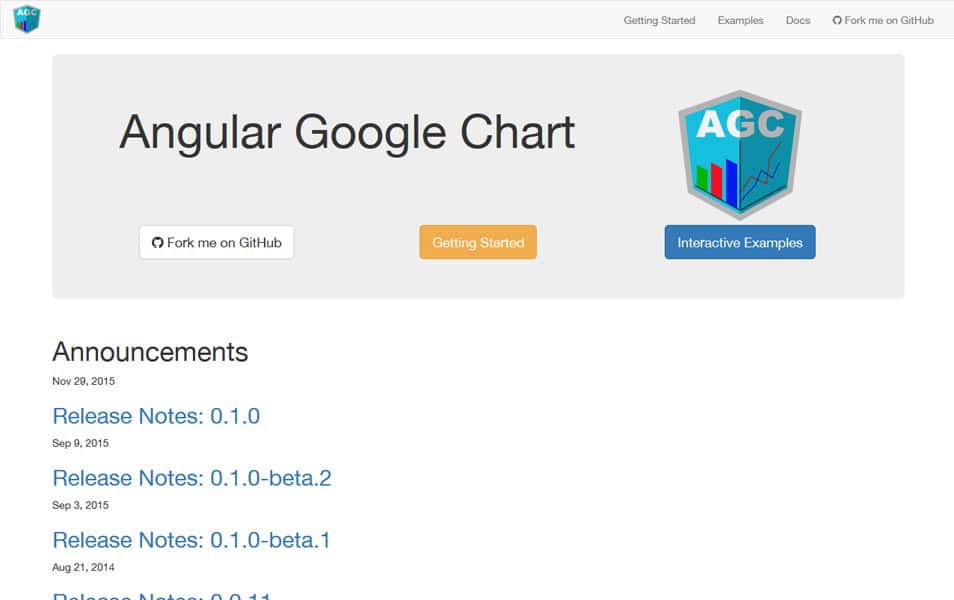Open Release Notes: 0.1.0-beta.1 link
The width and height of the screenshot is (954, 600).
[x=191, y=540]
